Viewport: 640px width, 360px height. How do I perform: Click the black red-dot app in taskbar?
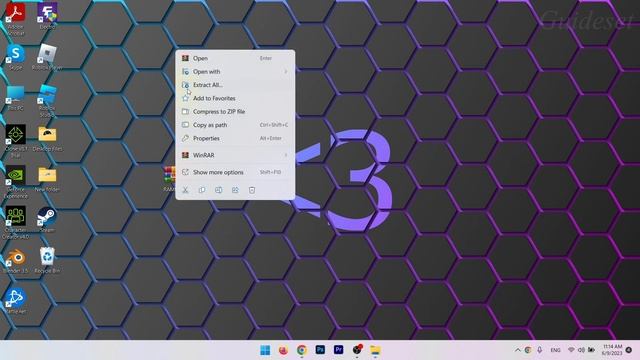pyautogui.click(x=357, y=350)
